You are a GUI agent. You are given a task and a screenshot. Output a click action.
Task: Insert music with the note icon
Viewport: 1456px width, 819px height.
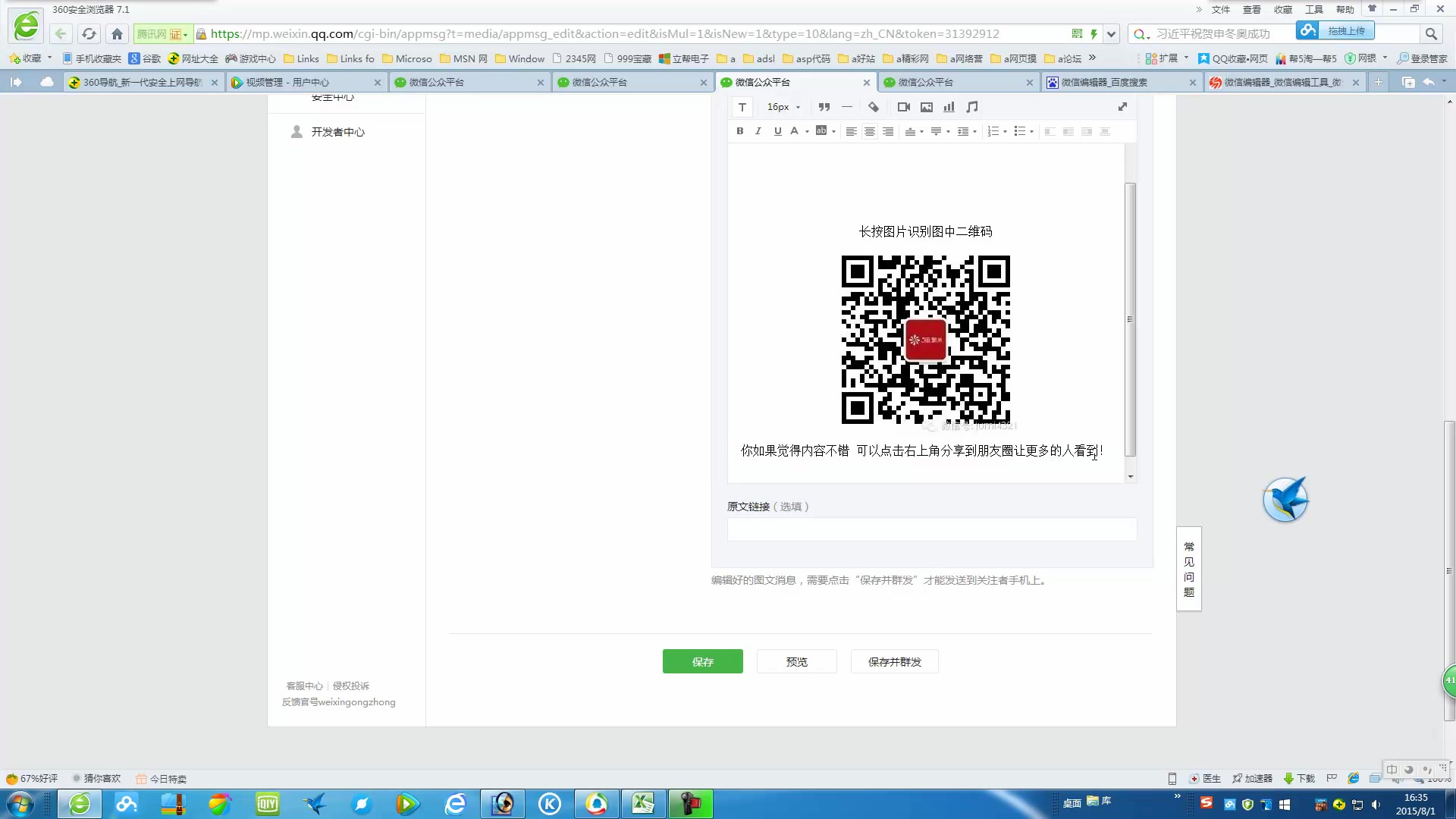tap(972, 107)
